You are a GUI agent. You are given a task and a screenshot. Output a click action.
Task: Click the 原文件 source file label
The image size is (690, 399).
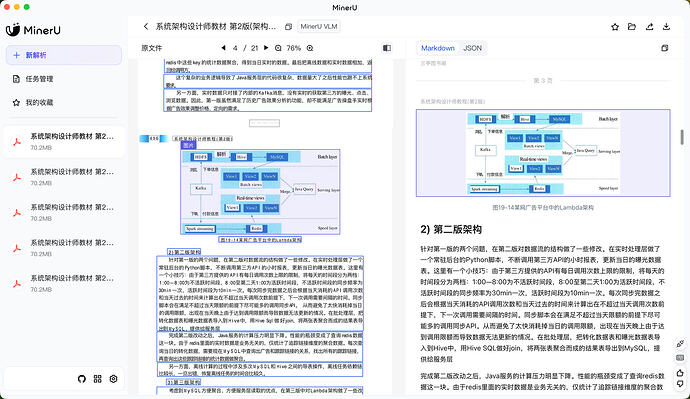(151, 48)
